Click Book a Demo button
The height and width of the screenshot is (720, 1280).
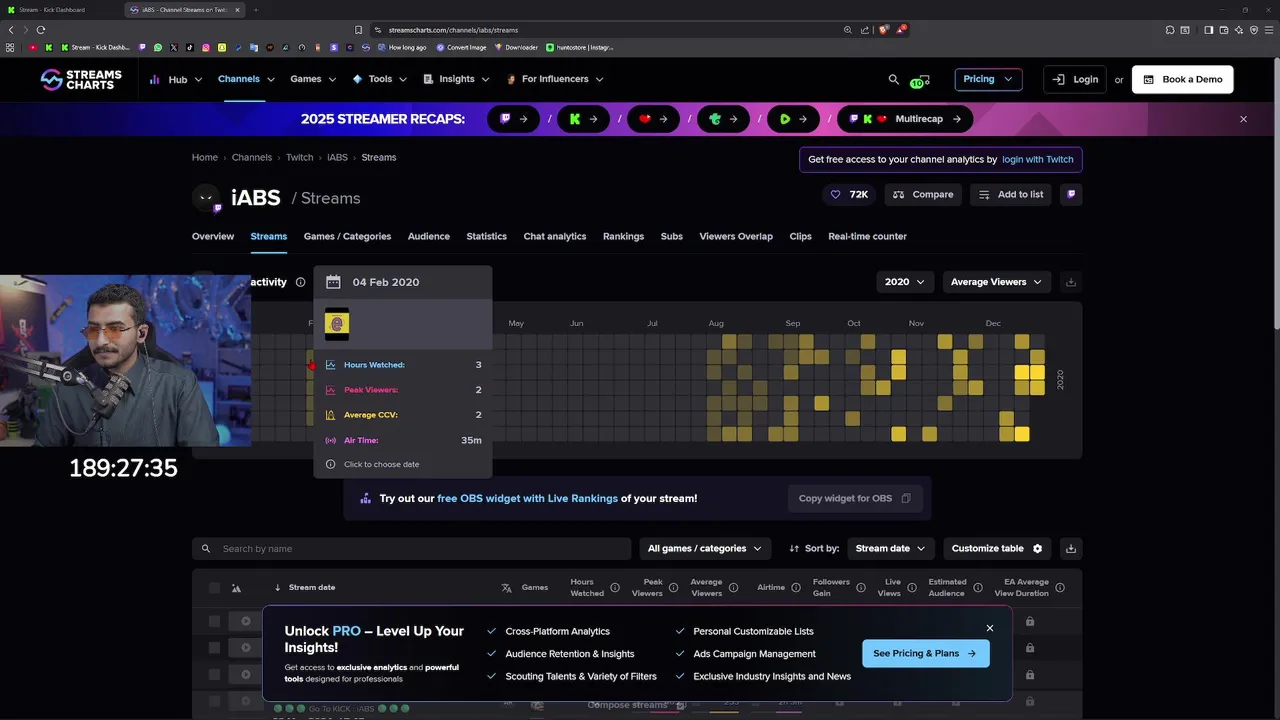coord(1183,79)
